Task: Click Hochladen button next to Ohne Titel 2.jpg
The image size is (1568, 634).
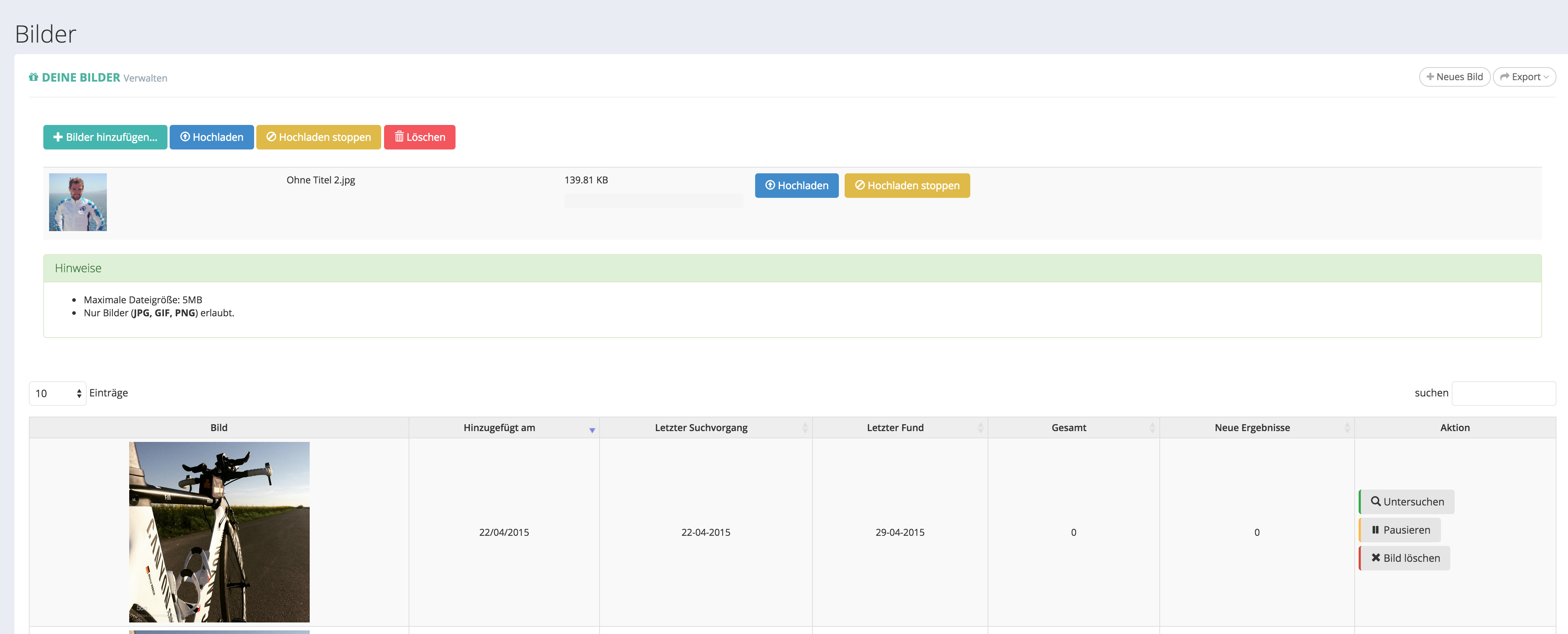Action: pyautogui.click(x=796, y=185)
